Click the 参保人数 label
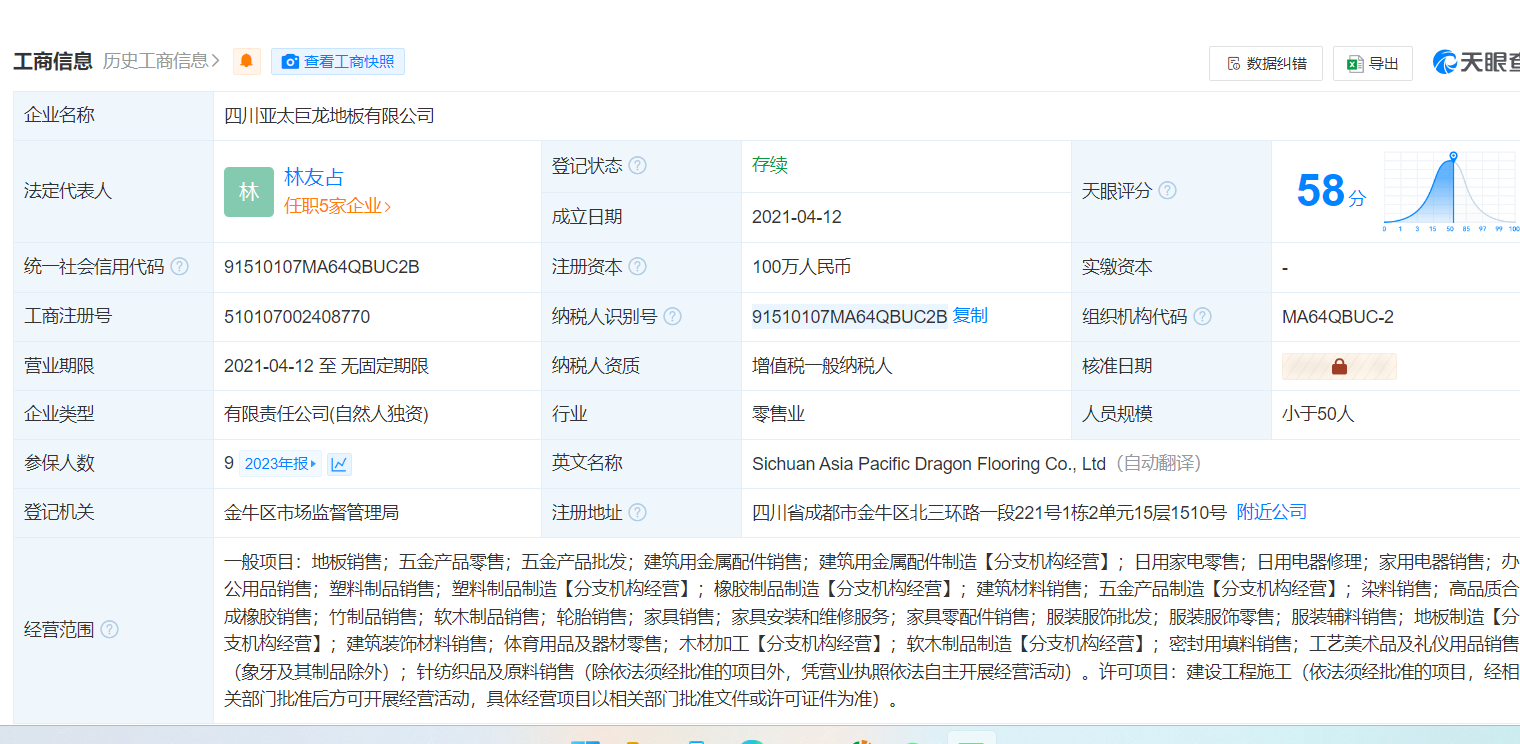The height and width of the screenshot is (744, 1520). point(59,463)
